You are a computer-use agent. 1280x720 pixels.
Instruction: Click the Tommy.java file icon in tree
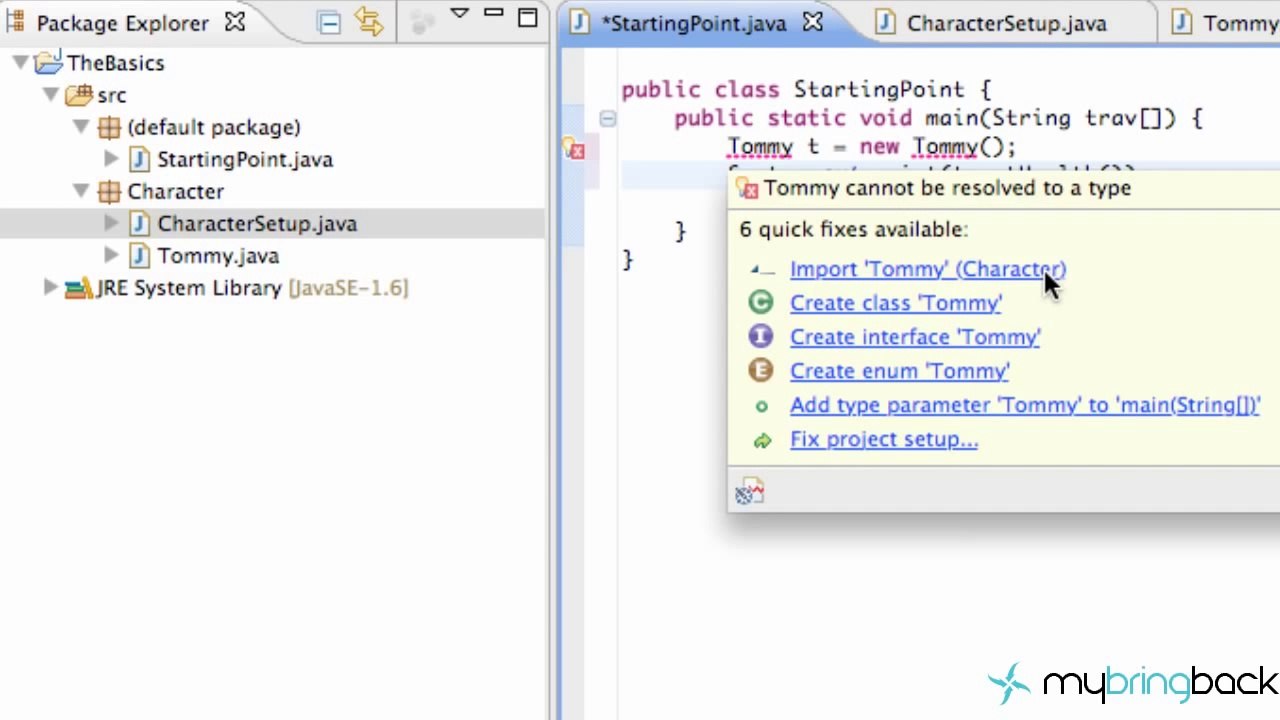(140, 255)
